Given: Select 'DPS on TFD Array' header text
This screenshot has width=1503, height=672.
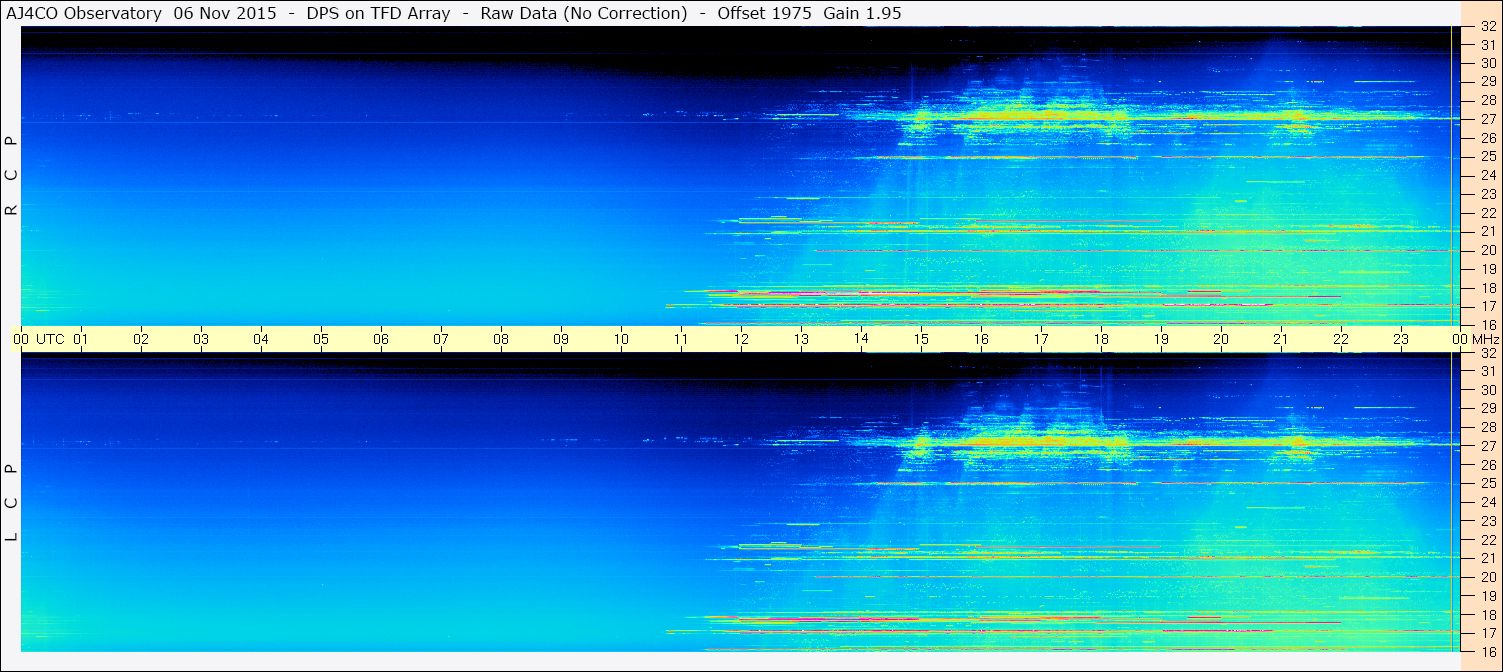Looking at the screenshot, I should click(x=378, y=13).
